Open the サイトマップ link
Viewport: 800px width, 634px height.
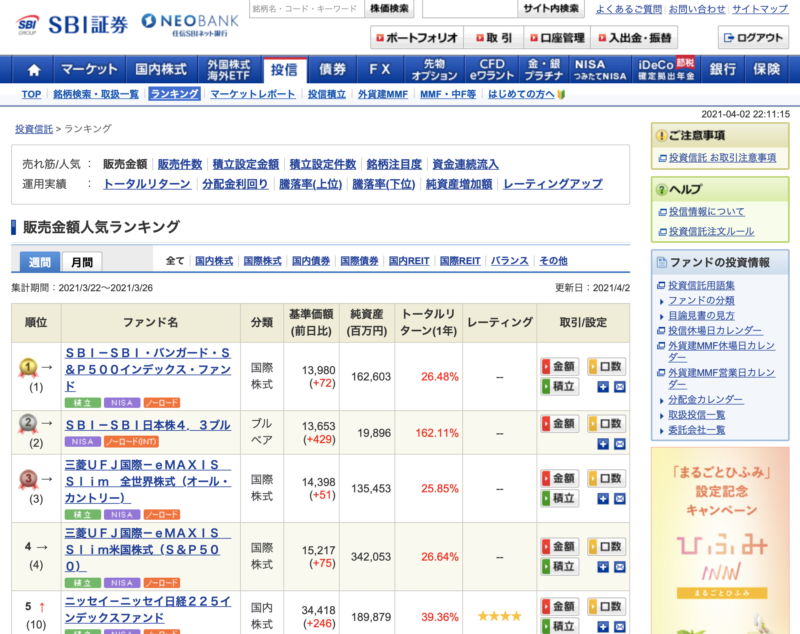(760, 9)
